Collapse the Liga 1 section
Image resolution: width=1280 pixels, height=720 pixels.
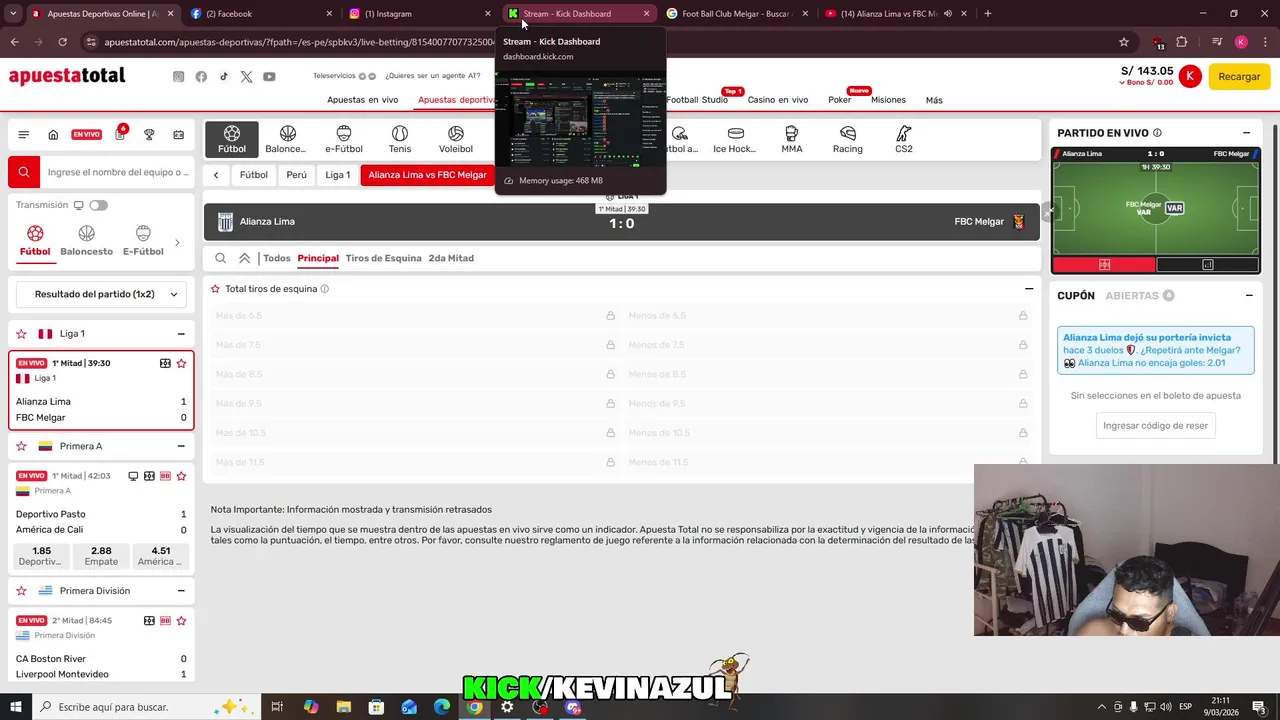coord(181,334)
